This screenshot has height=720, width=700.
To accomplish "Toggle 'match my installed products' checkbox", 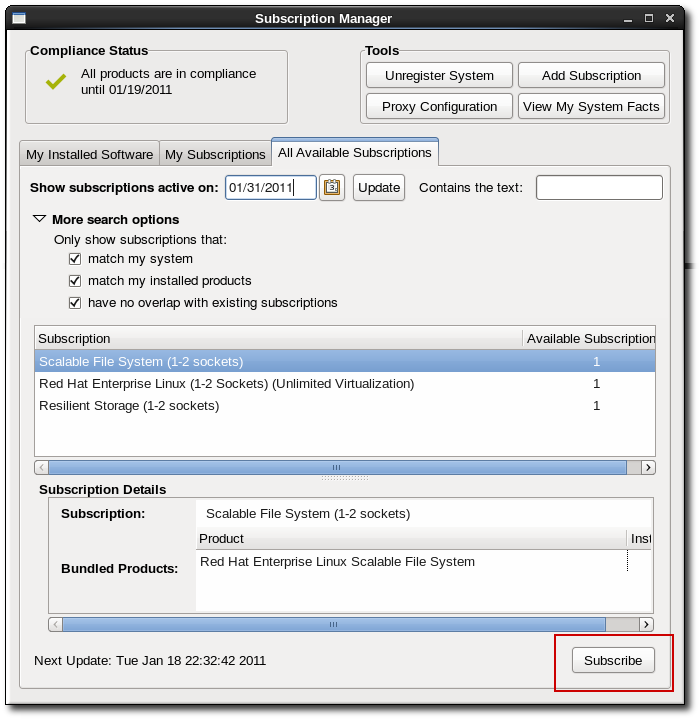I will (75, 281).
